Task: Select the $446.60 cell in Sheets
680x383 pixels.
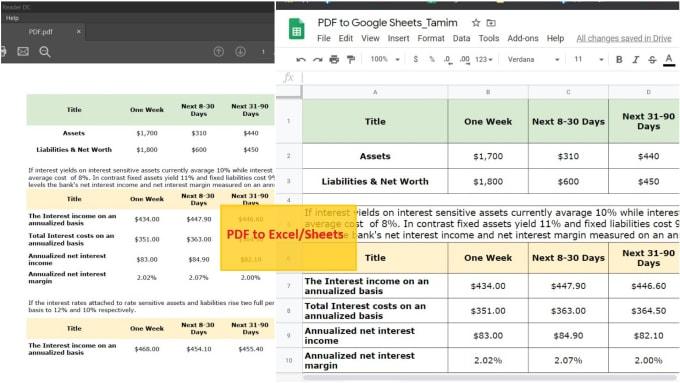Action: click(x=644, y=286)
